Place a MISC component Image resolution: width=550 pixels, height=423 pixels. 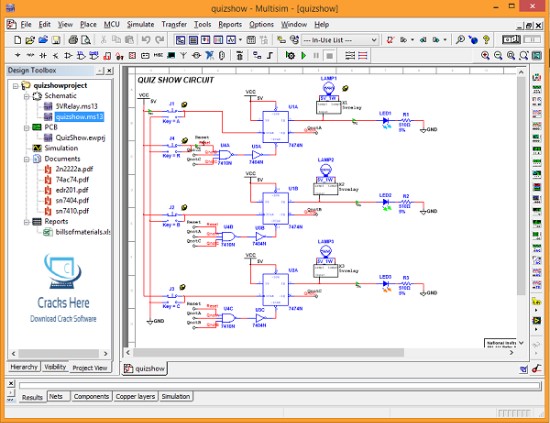point(158,55)
